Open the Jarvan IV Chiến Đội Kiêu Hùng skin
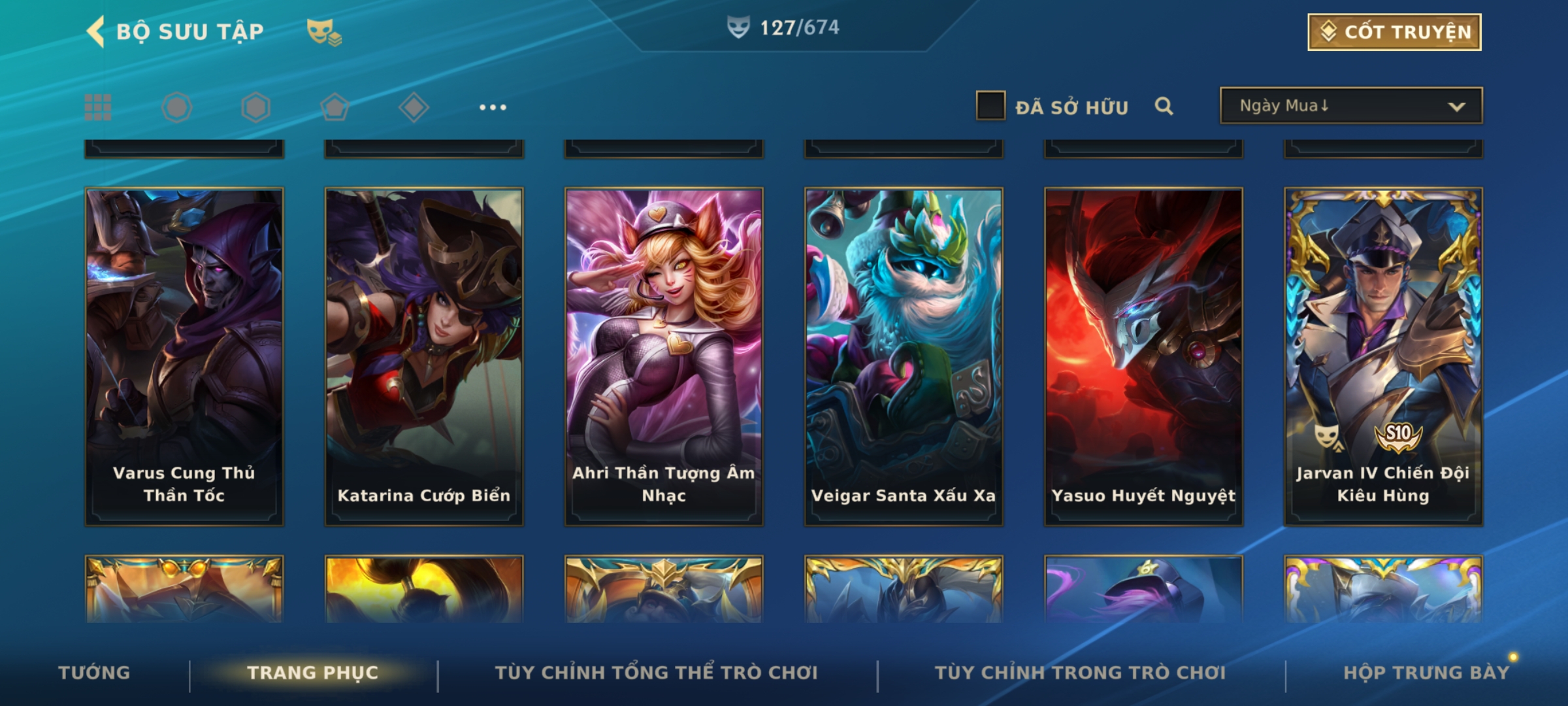The image size is (1568, 706). [1383, 357]
